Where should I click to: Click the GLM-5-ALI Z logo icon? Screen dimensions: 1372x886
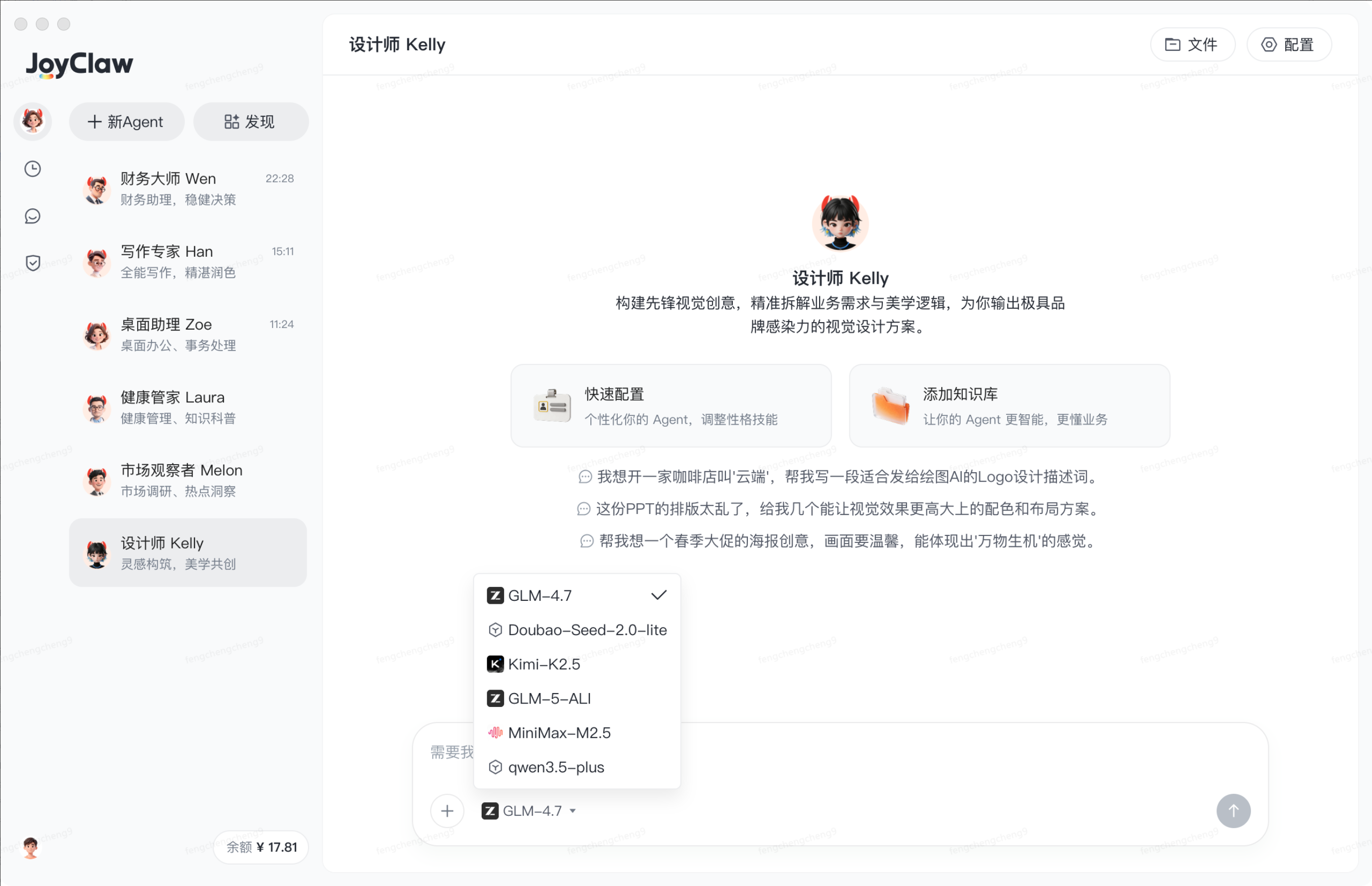pyautogui.click(x=495, y=699)
